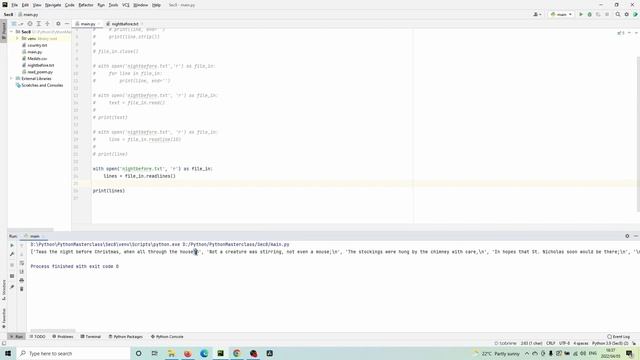Open the Python Packages tool window
Image resolution: width=640 pixels, height=360 pixels.
click(126, 337)
